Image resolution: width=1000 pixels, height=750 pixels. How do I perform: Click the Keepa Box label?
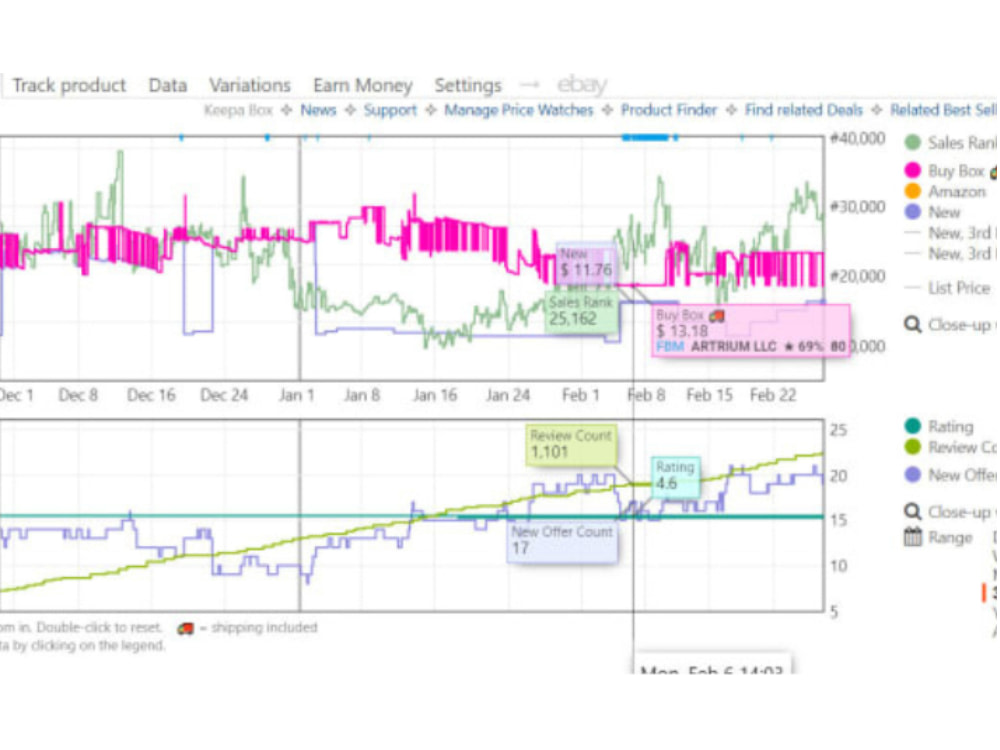[239, 110]
